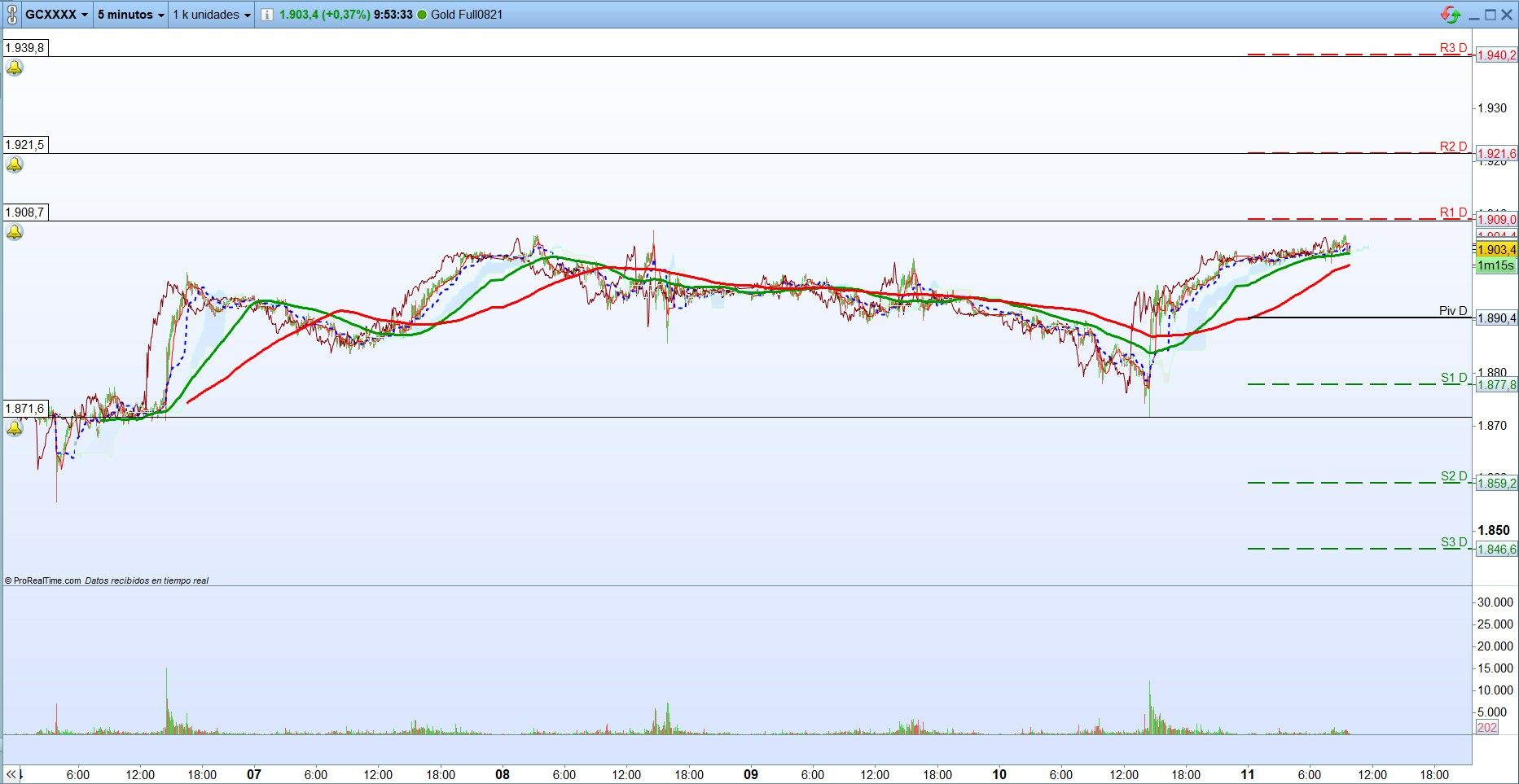Viewport: 1519px width, 784px height.
Task: Click the S3 D support label
Action: coord(1454,542)
